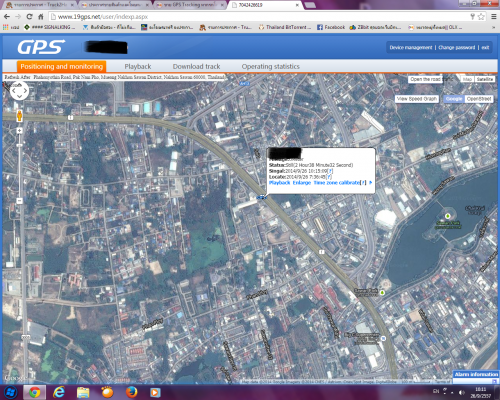Click the browser forward arrow
This screenshot has height=400, width=500.
[18, 16]
